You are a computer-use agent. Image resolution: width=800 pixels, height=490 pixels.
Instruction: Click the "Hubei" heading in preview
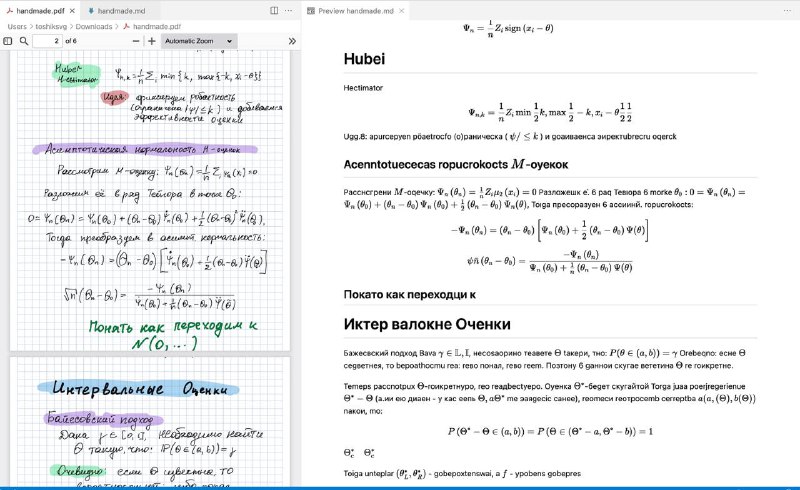click(364, 59)
